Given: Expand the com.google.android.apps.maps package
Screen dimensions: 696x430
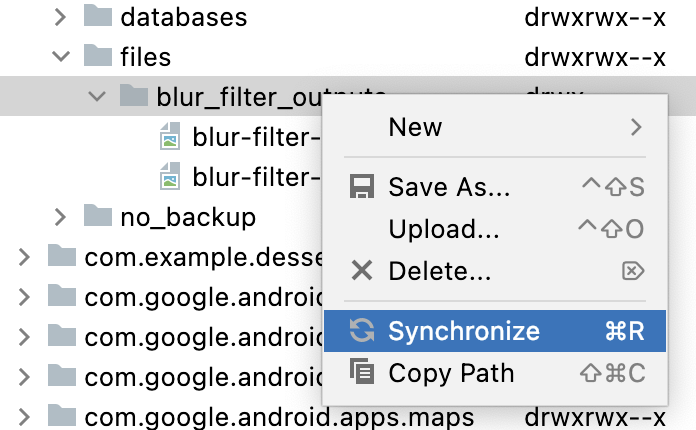Looking at the screenshot, I should [x=24, y=415].
